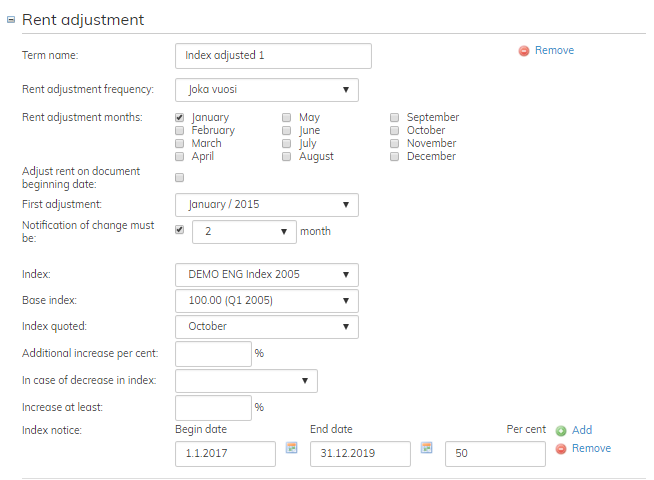Image resolution: width=654 pixels, height=480 pixels.
Task: Open the Begin date calendar picker icon
Action: click(292, 447)
